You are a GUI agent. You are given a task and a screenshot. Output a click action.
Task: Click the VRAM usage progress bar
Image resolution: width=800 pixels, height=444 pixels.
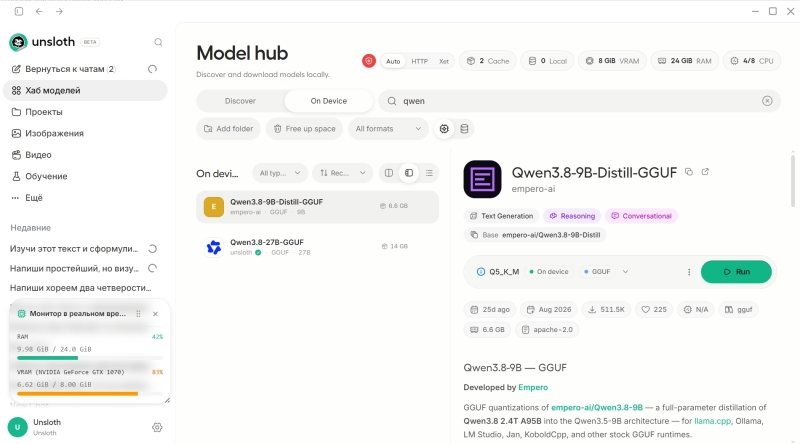point(90,393)
